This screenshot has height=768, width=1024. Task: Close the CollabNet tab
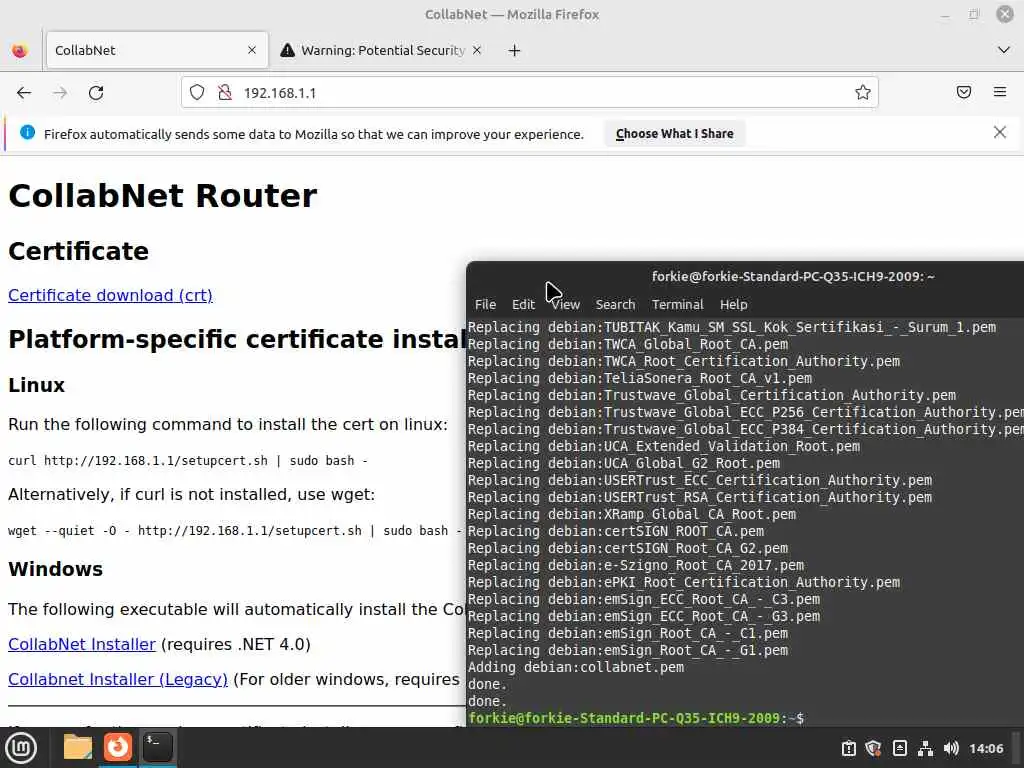(252, 50)
